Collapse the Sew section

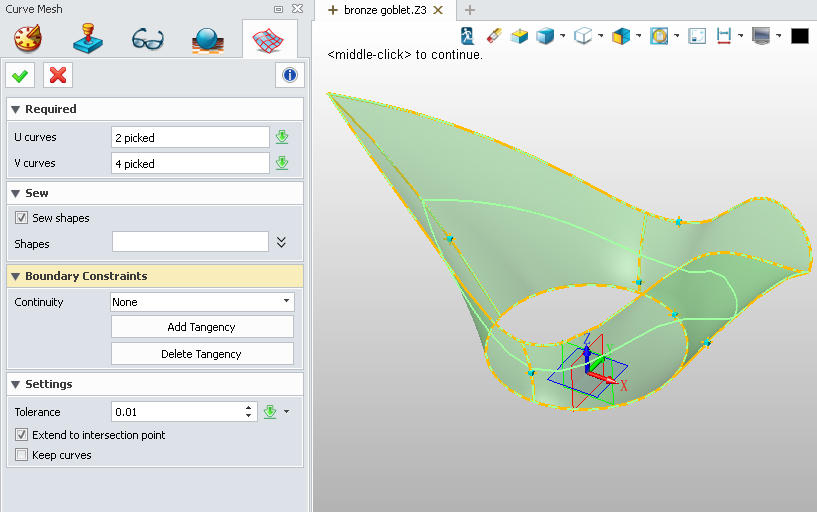(x=16, y=193)
